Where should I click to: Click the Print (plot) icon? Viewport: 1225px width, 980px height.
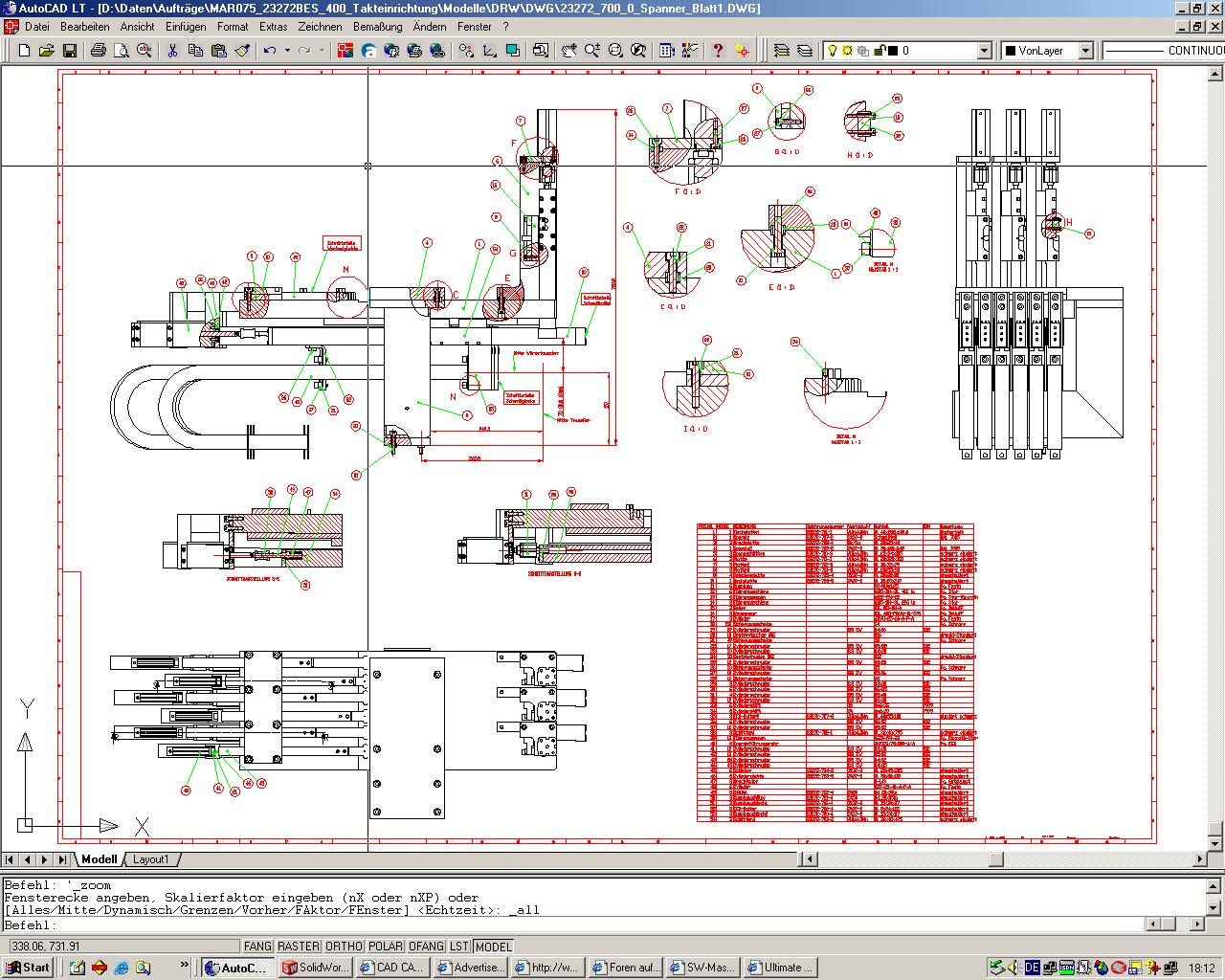click(98, 51)
